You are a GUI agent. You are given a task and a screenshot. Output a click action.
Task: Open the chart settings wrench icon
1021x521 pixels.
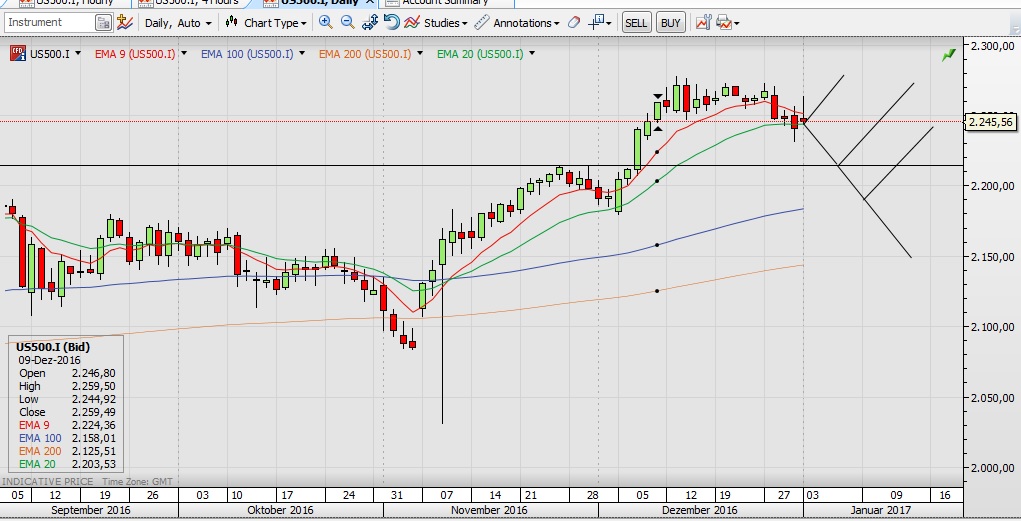tap(703, 23)
